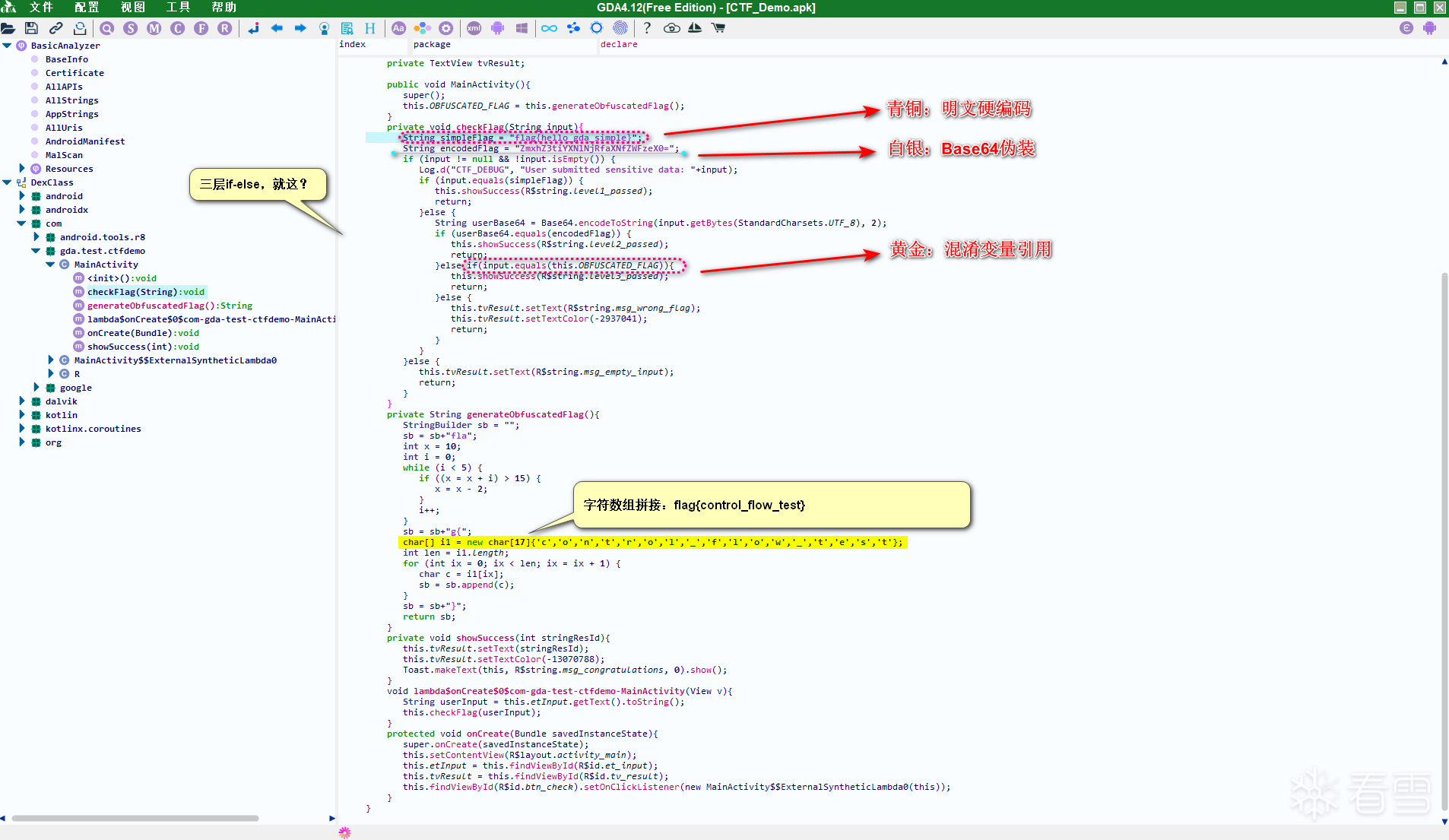Image resolution: width=1449 pixels, height=840 pixels.
Task: Expand the Resources tree node
Action: click(x=21, y=169)
